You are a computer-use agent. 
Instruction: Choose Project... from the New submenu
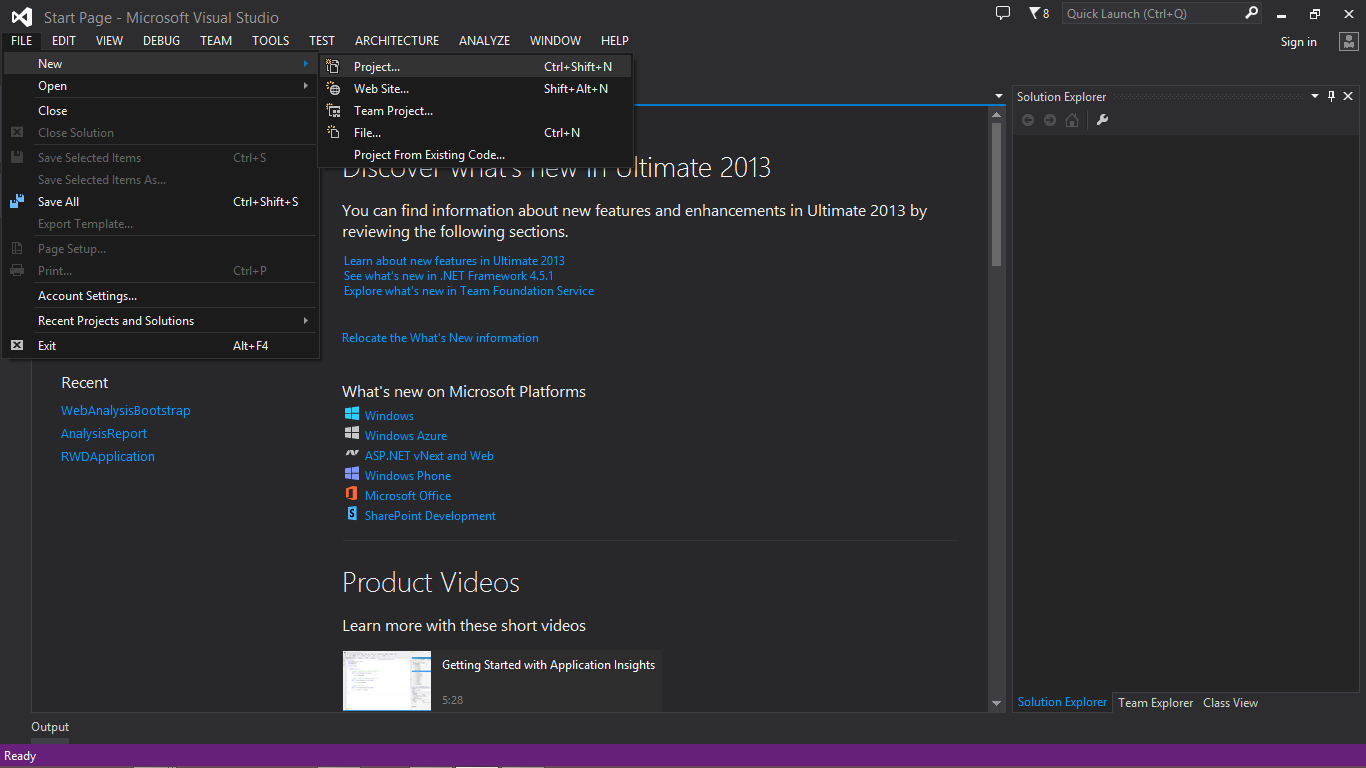(x=377, y=67)
